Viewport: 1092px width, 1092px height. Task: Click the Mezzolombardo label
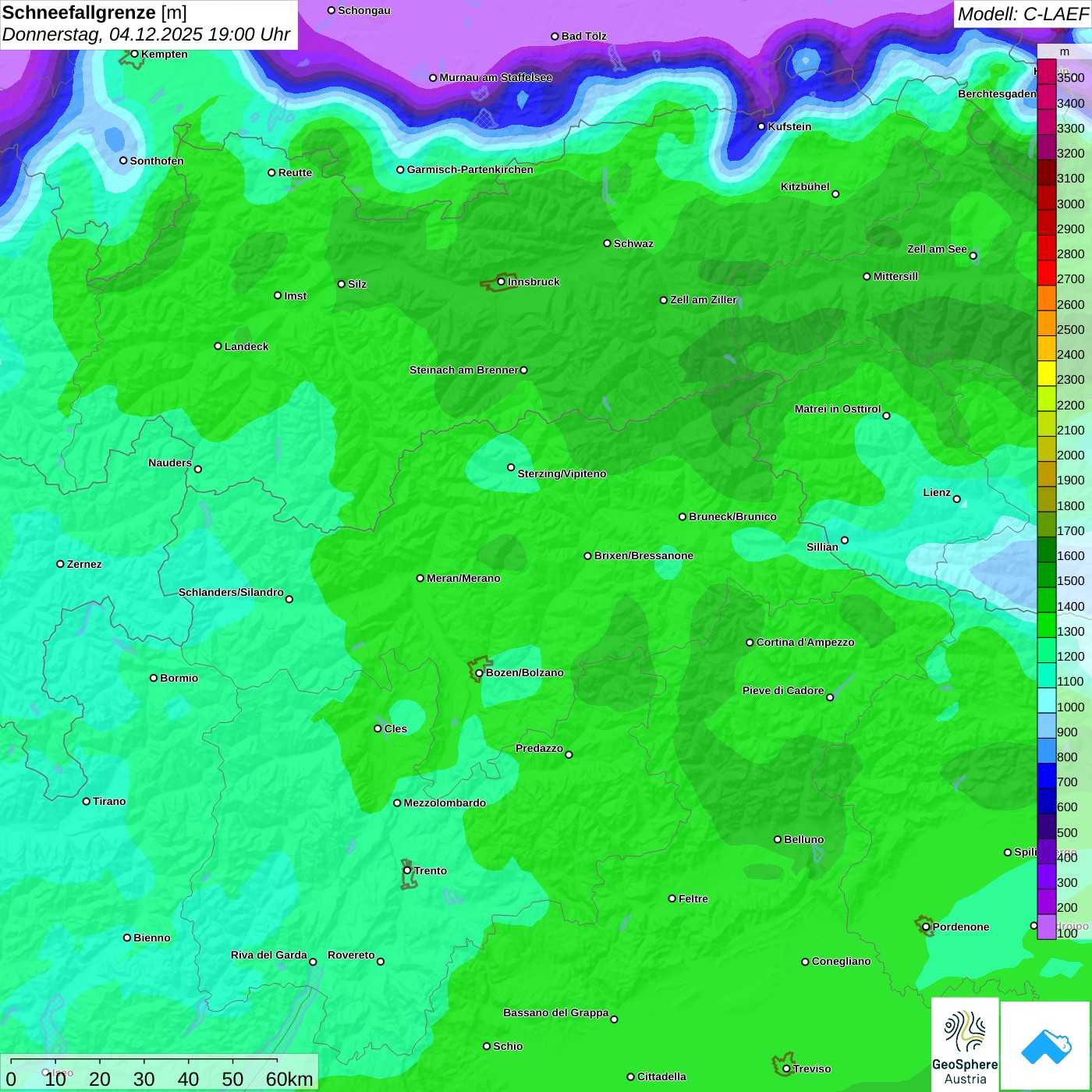coord(445,803)
